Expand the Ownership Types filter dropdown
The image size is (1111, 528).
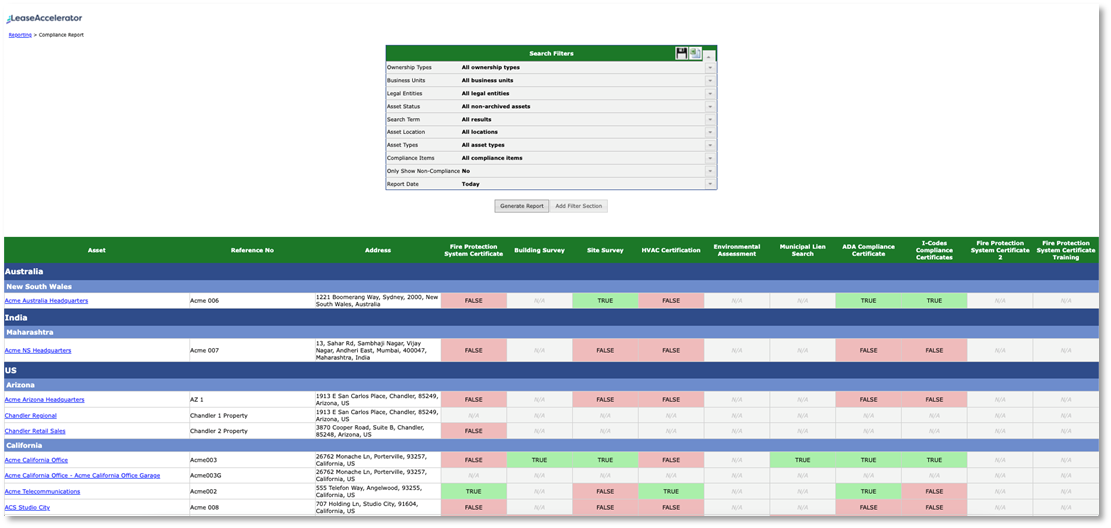[710, 67]
